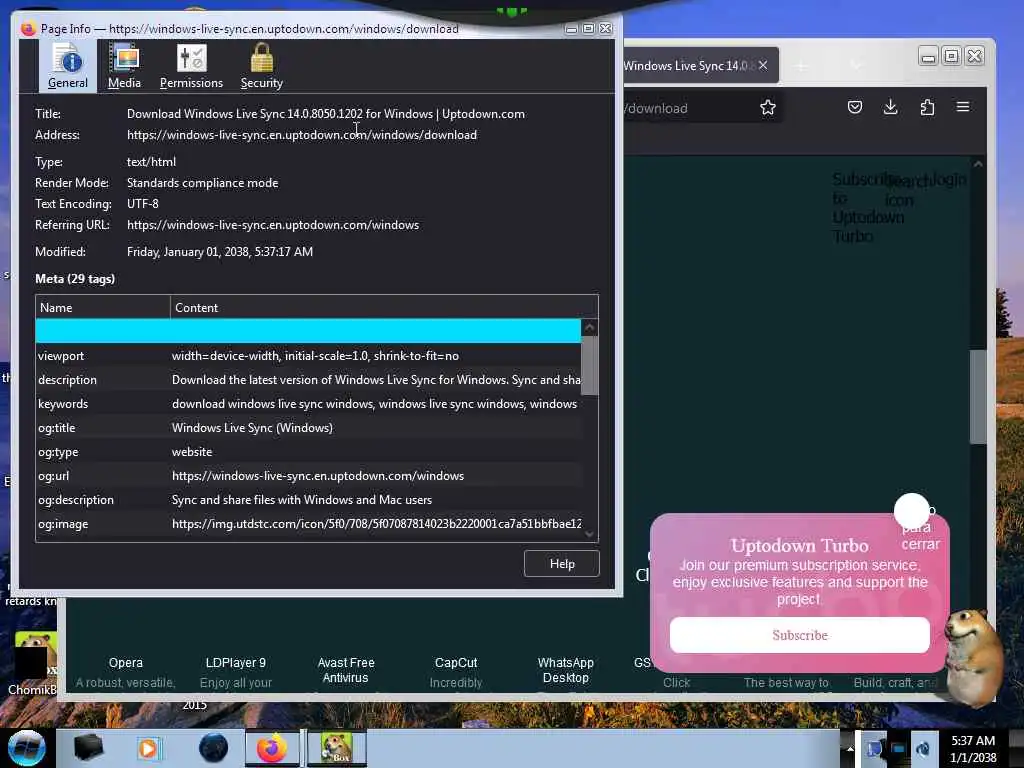Viewport: 1024px width, 768px height.
Task: Click the volume speaker tray icon
Action: click(923, 749)
